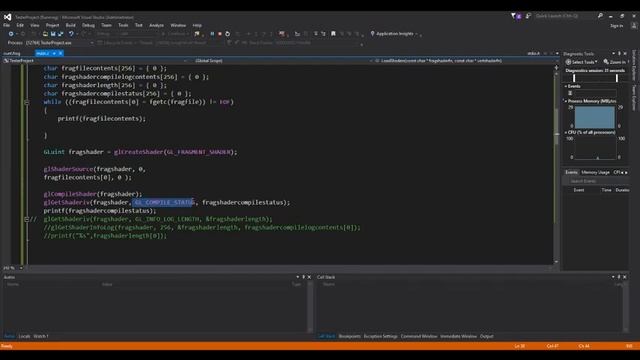Open the Autos panel options dropdown
640x360 pixels.
[298, 277]
